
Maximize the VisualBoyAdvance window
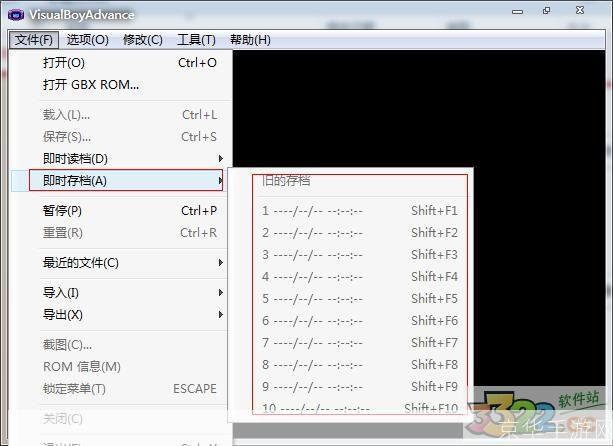pyautogui.click(x=547, y=11)
